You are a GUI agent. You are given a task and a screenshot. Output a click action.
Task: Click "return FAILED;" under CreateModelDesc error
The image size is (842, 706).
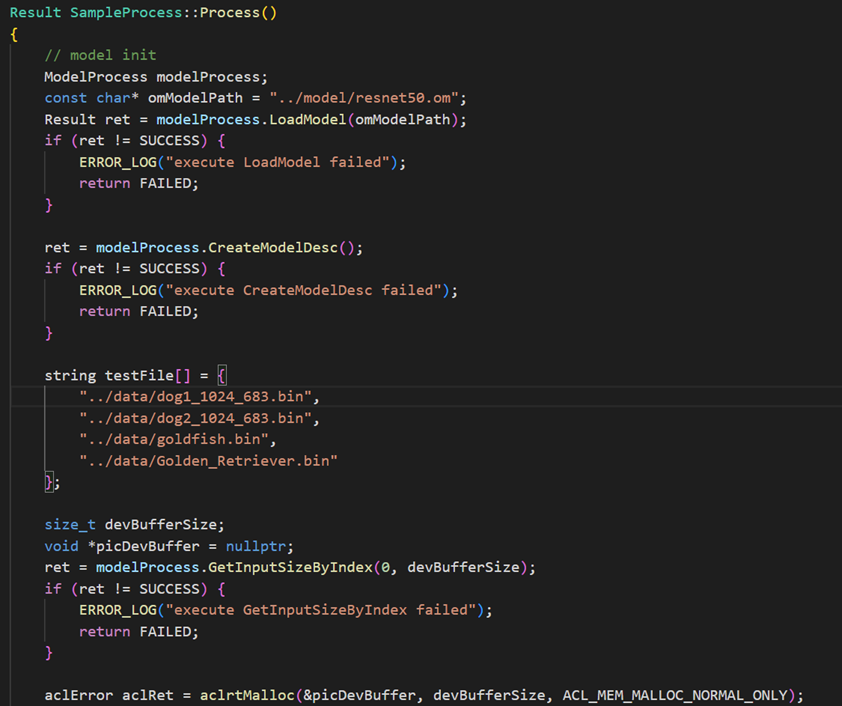(x=139, y=311)
